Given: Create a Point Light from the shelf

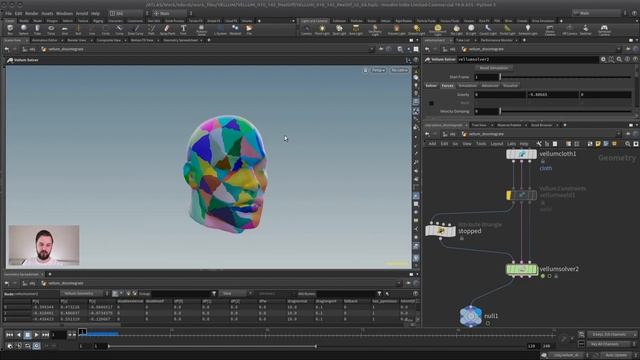Looking at the screenshot, I should click(x=322, y=29).
